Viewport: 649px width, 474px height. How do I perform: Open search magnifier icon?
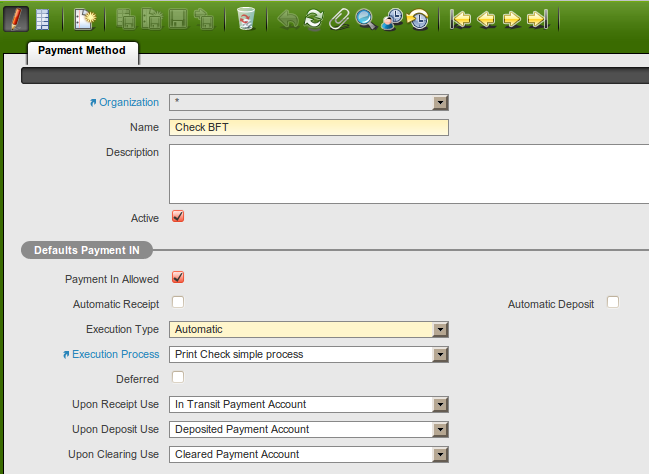click(x=366, y=19)
